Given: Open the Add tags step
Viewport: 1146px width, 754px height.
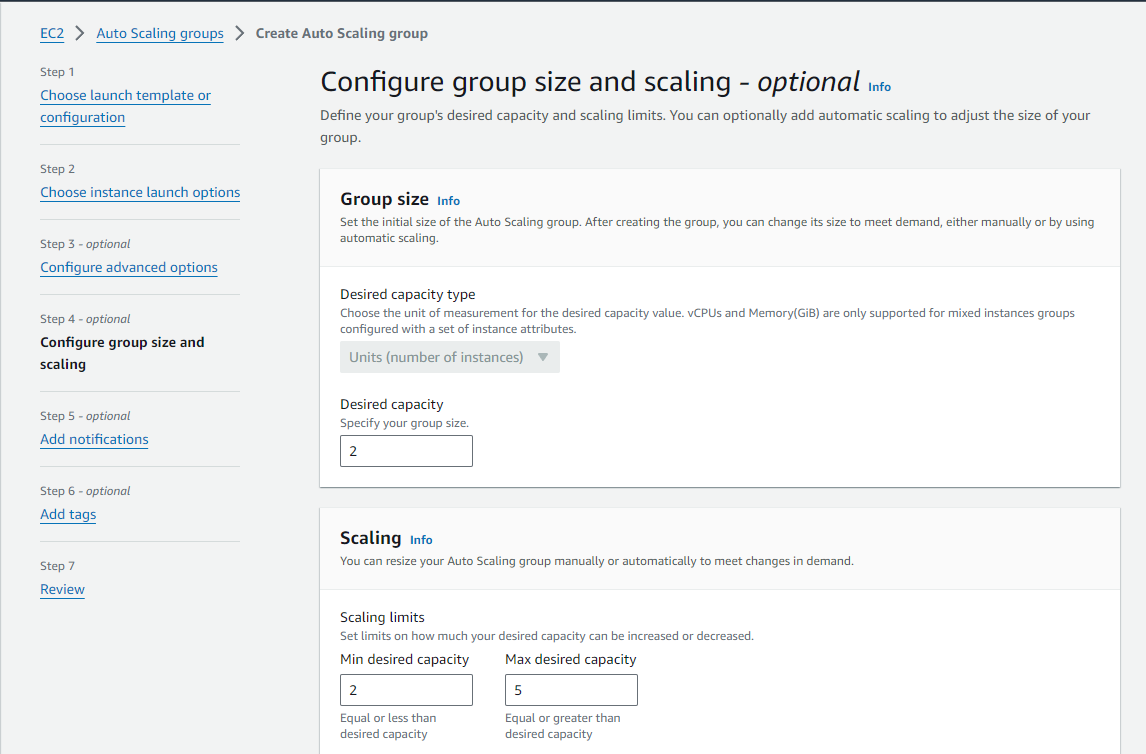Looking at the screenshot, I should [68, 514].
